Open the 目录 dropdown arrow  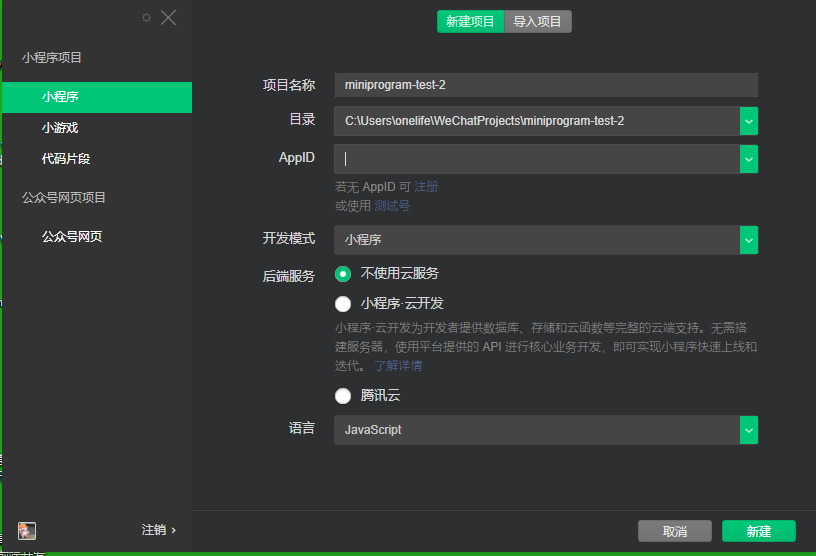click(x=748, y=121)
